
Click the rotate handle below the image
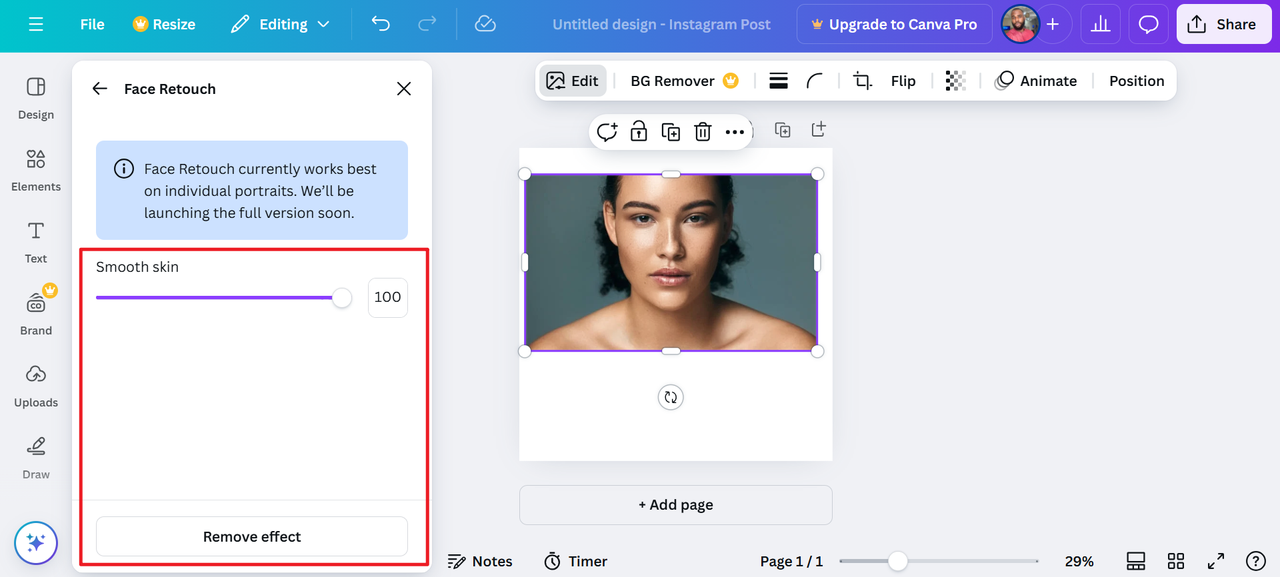click(x=671, y=397)
